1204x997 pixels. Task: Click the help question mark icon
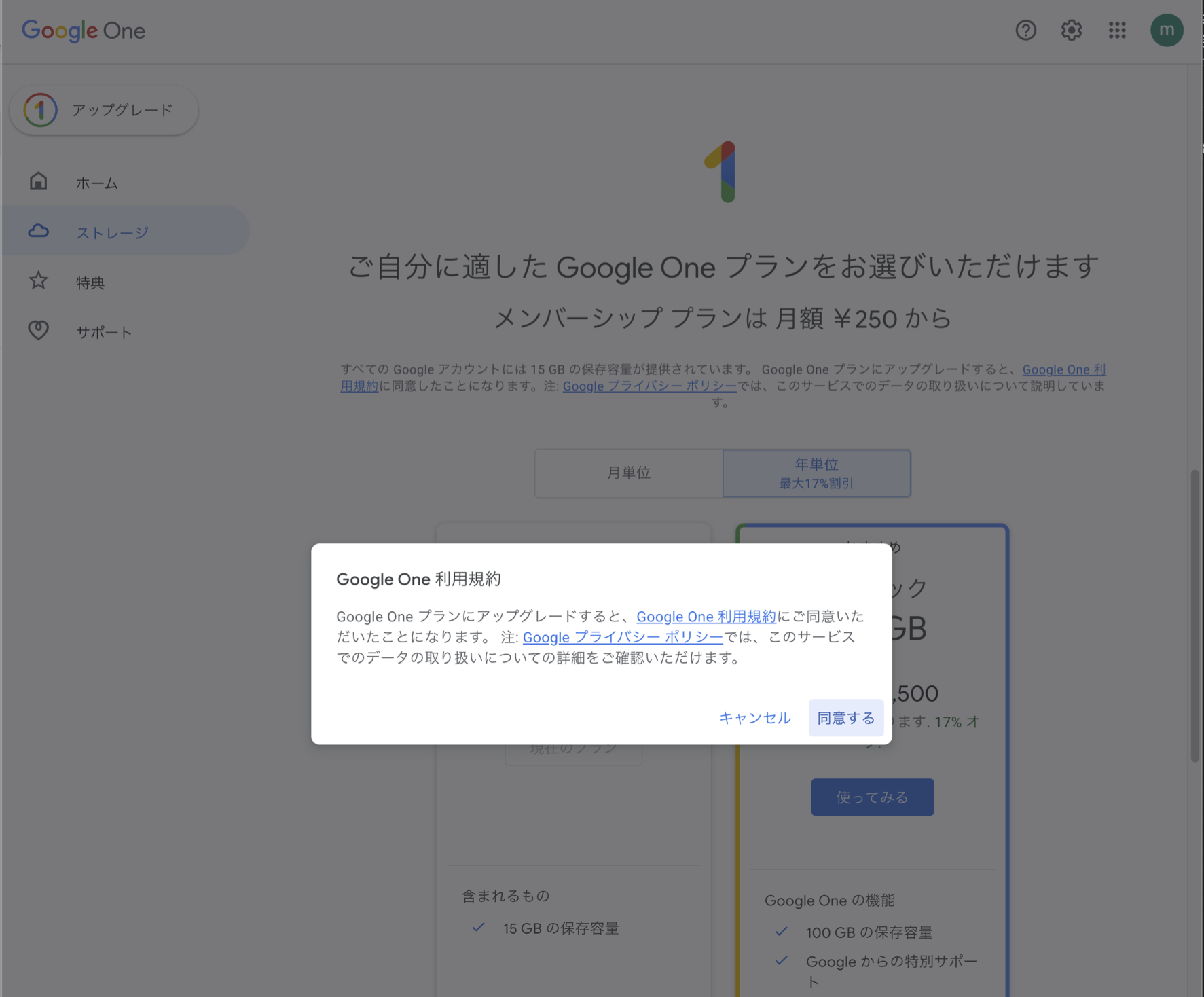pyautogui.click(x=1025, y=31)
